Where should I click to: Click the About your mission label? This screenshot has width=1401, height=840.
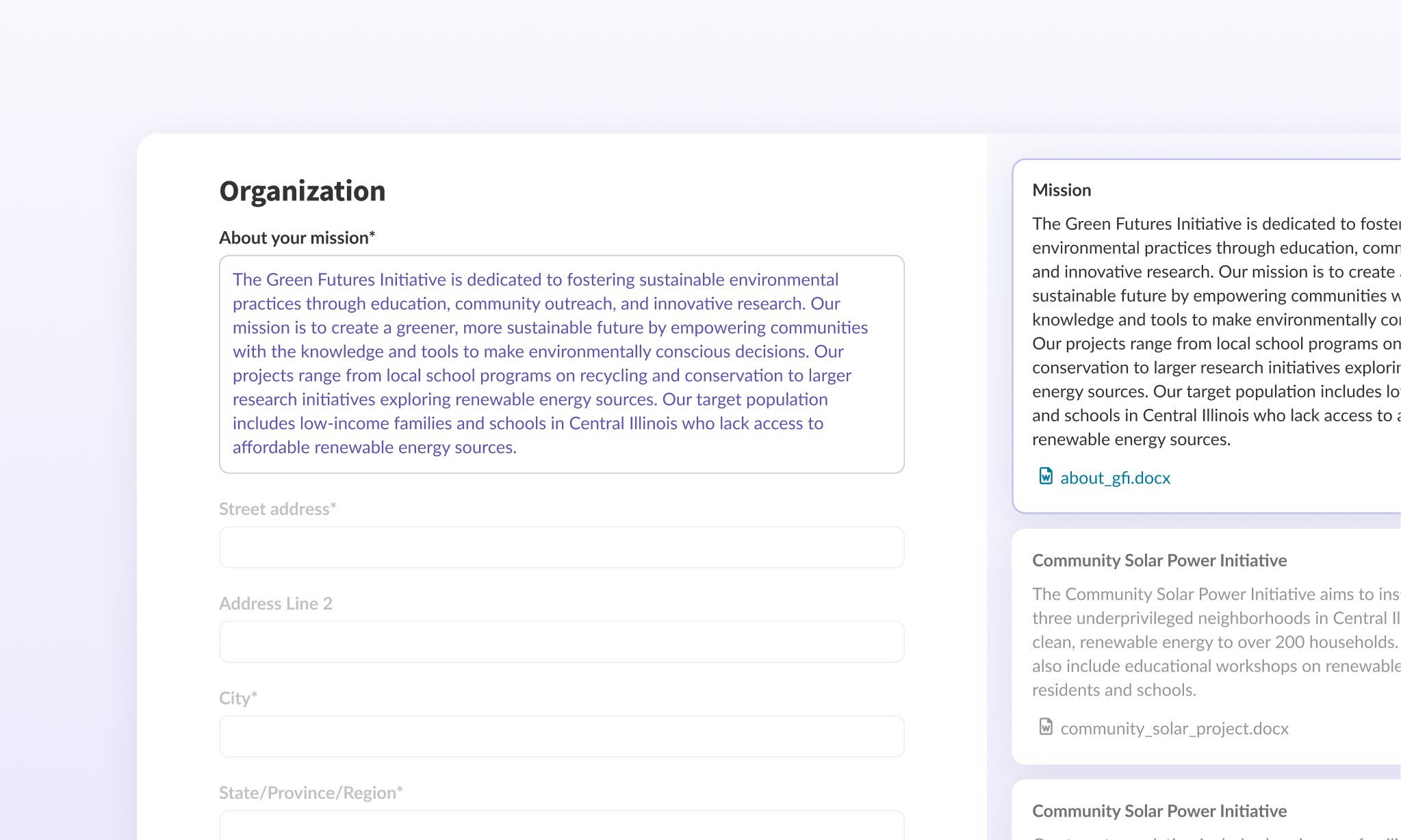click(x=296, y=237)
